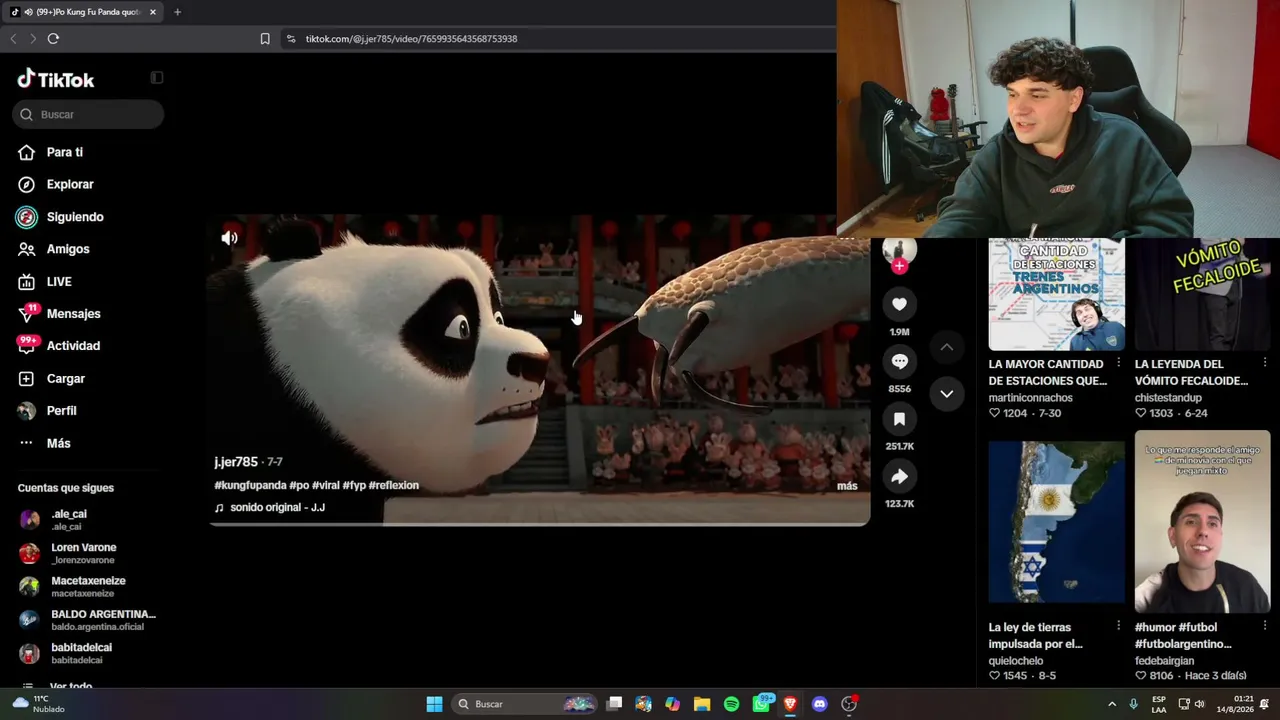This screenshot has height=720, width=1280.
Task: Open followed account BALDO ARGENTINA
Action: coord(88,619)
